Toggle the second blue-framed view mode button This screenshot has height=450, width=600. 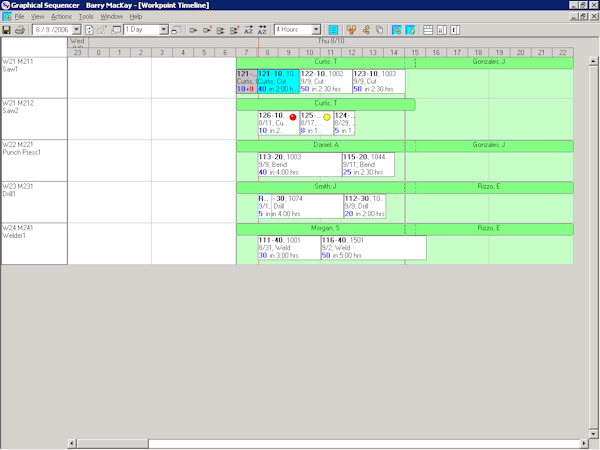410,30
